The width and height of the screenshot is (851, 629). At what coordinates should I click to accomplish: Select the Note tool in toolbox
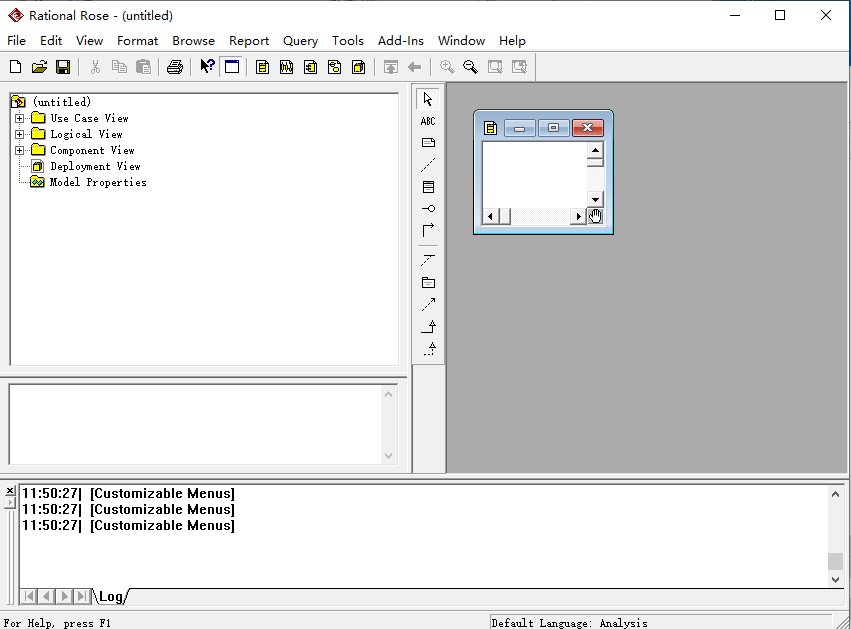point(428,143)
